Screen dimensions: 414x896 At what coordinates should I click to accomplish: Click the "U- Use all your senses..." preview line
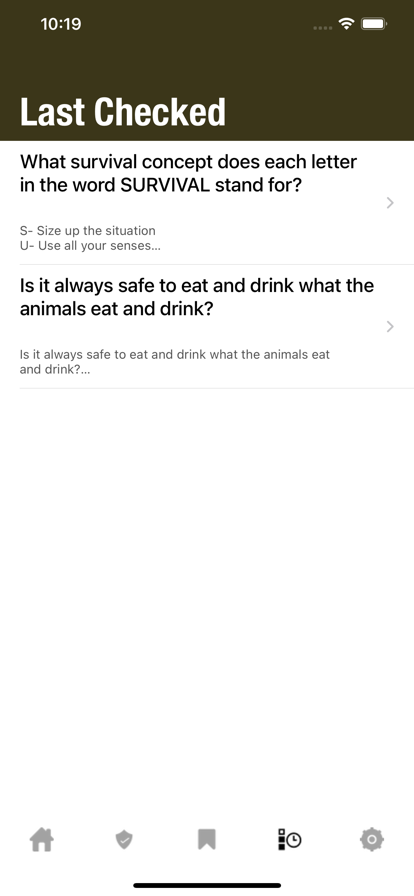[90, 246]
